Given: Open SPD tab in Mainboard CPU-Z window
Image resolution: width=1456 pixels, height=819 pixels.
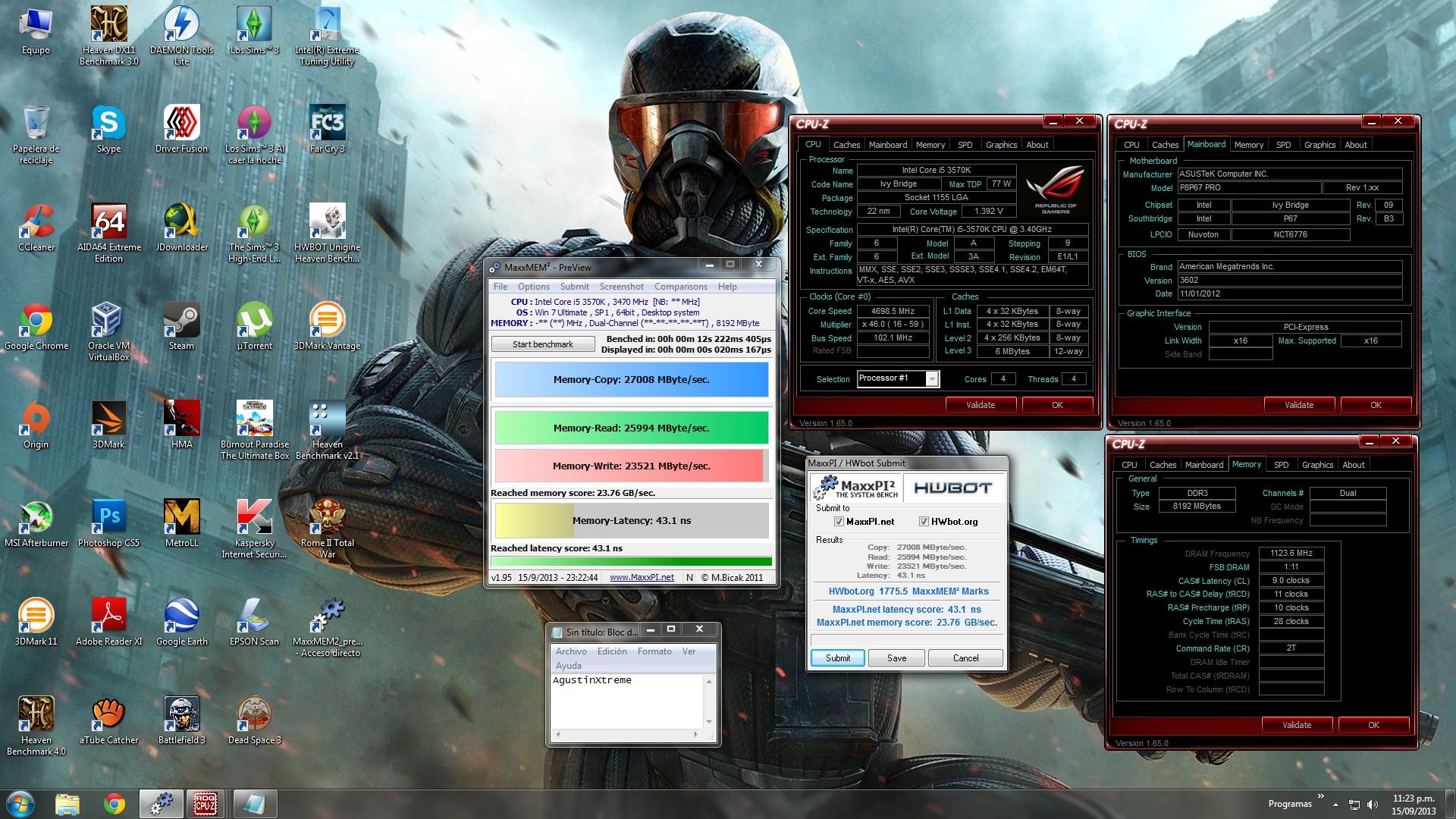Looking at the screenshot, I should tap(1283, 145).
